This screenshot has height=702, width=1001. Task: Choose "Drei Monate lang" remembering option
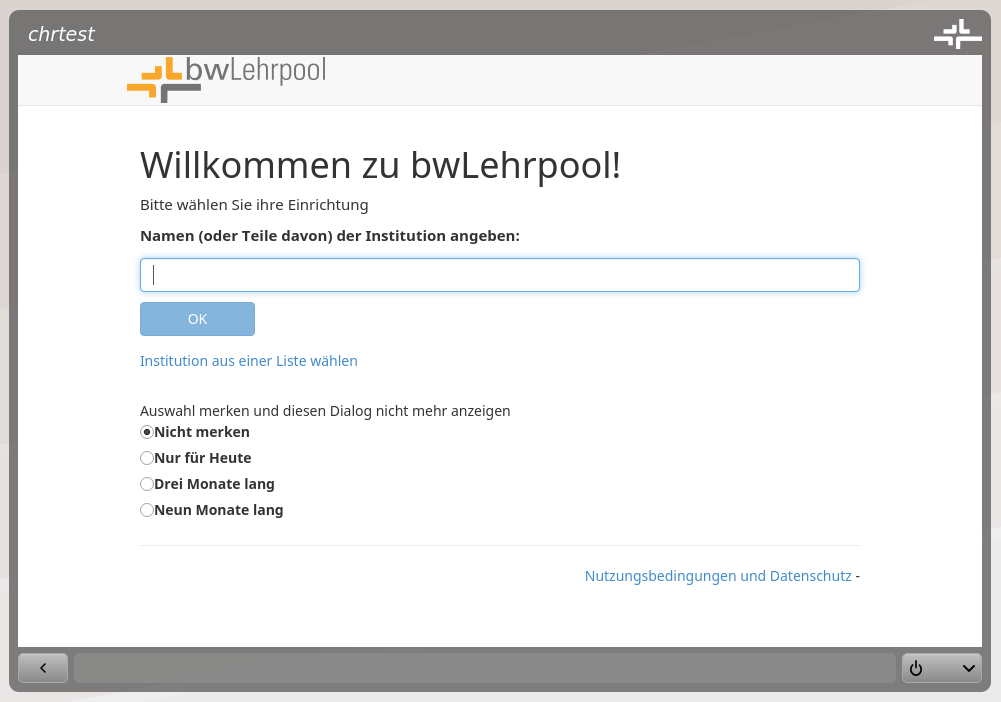pyautogui.click(x=147, y=483)
